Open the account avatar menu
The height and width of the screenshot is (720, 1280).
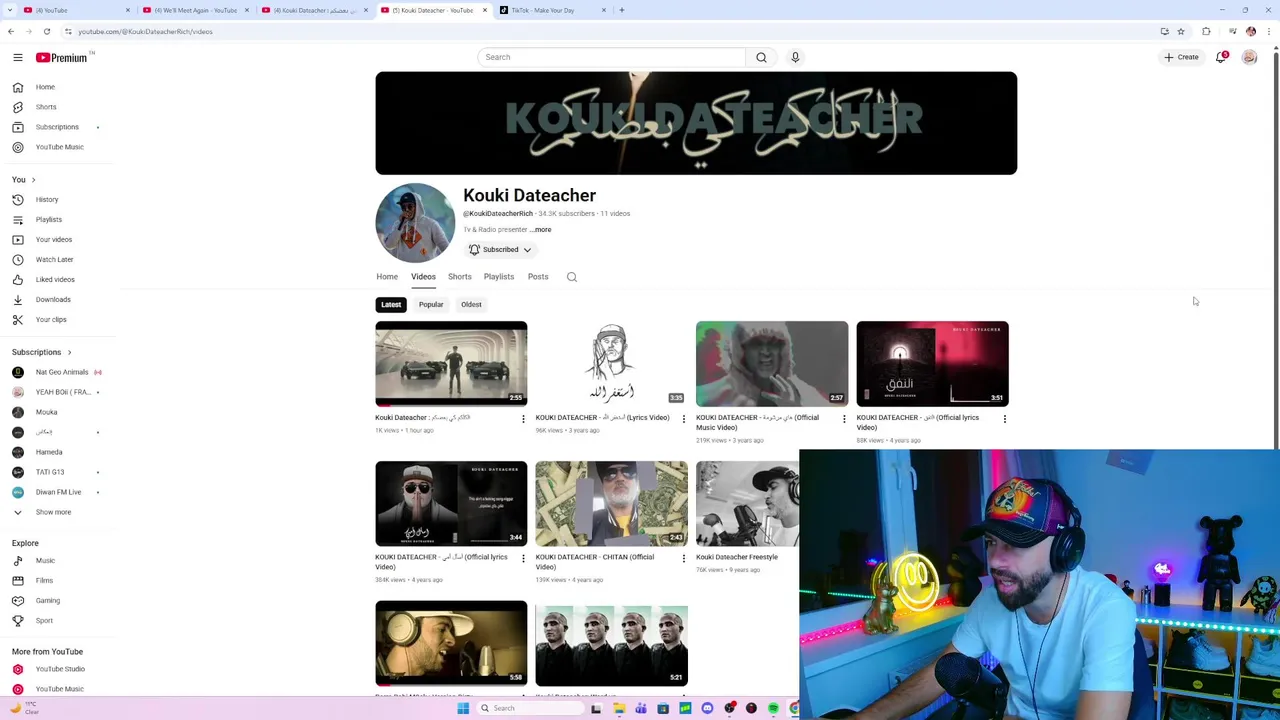pyautogui.click(x=1249, y=57)
